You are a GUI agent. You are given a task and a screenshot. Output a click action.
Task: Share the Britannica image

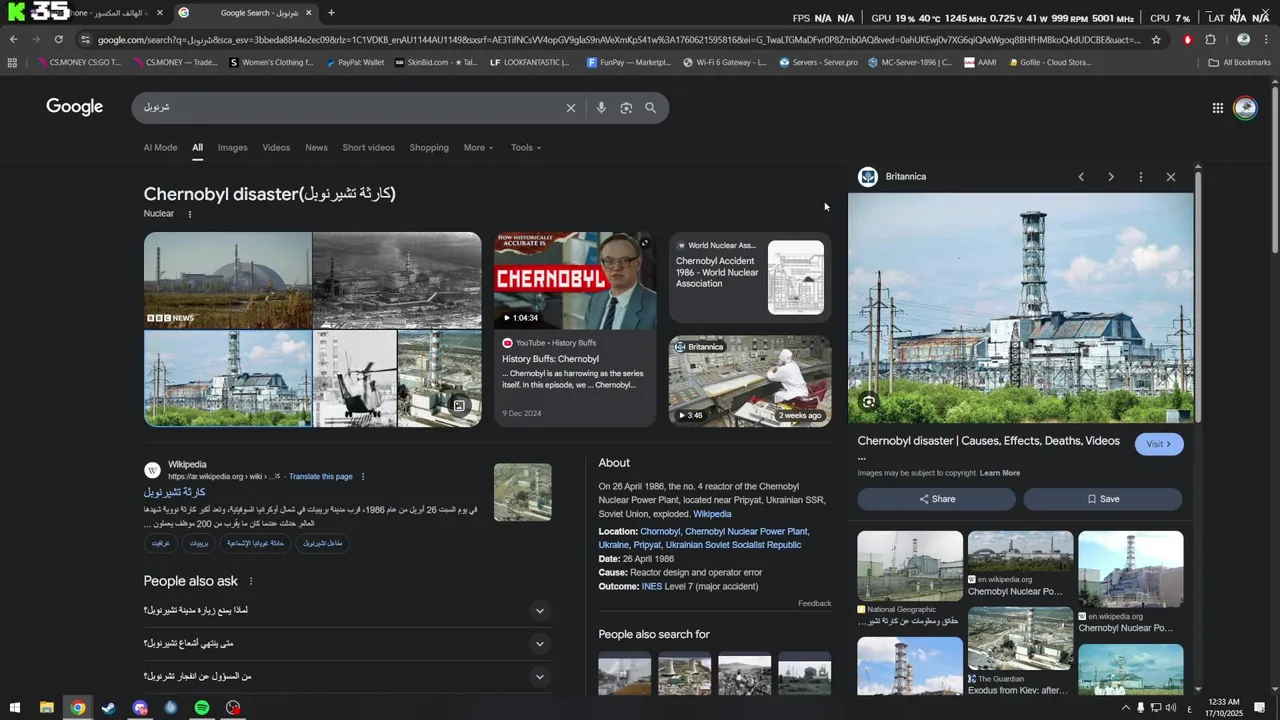pyautogui.click(x=936, y=499)
